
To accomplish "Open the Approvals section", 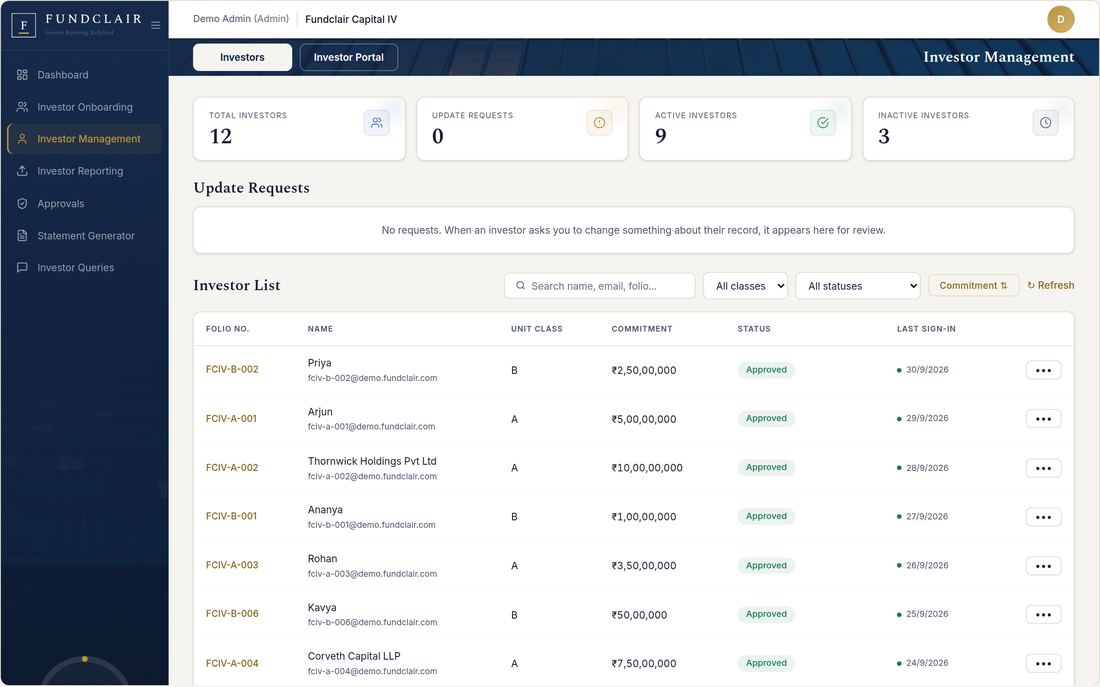I will click(84, 204).
